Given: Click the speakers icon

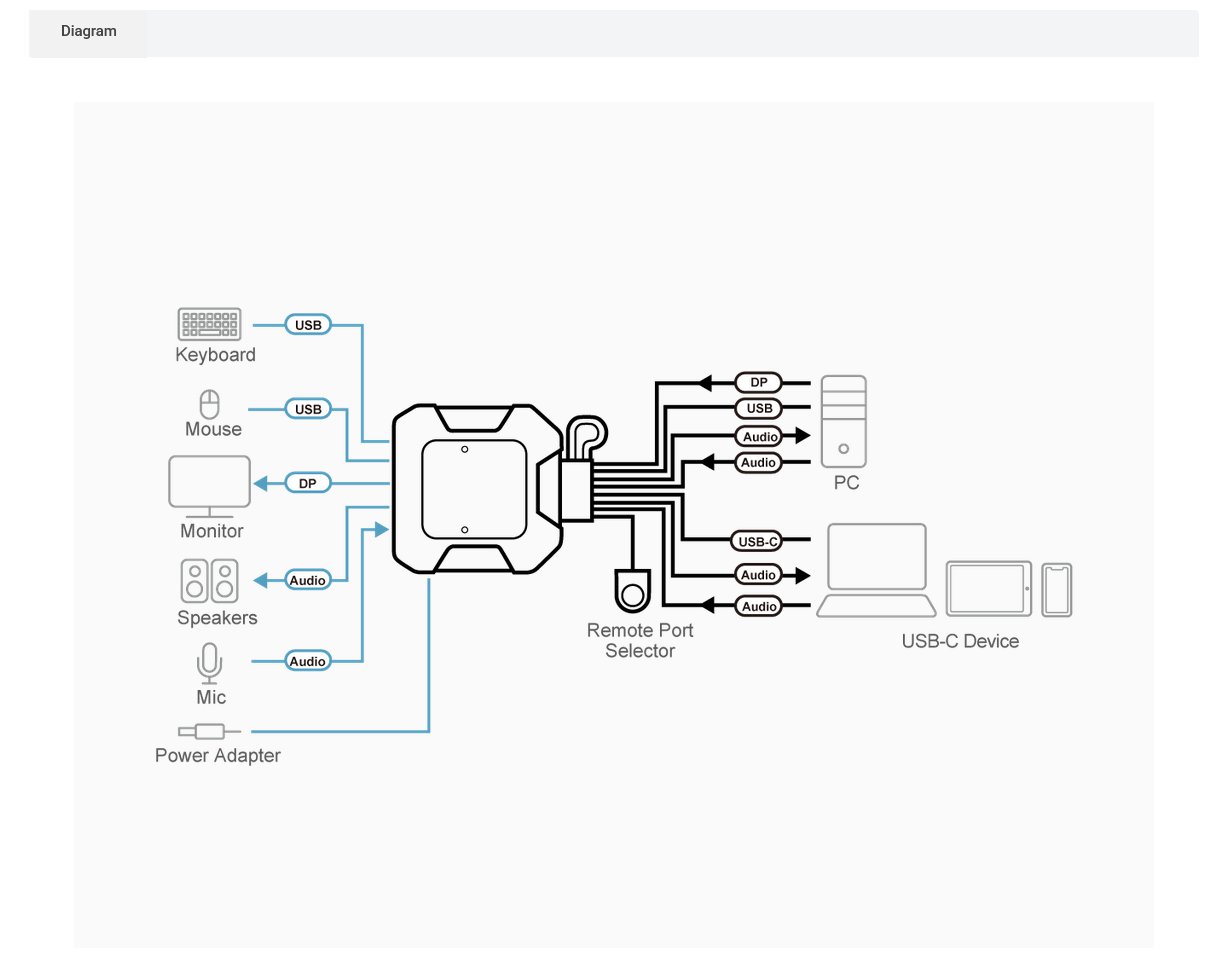Looking at the screenshot, I should tap(210, 581).
